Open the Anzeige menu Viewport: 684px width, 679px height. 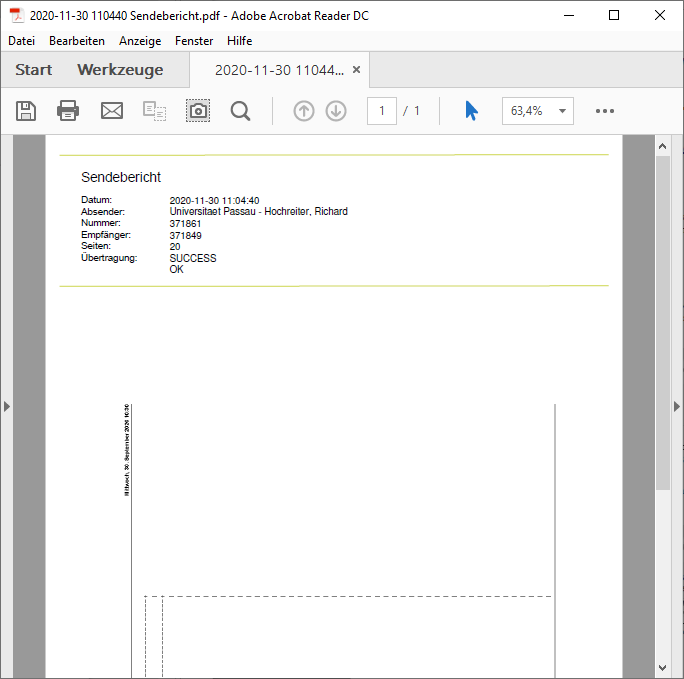point(140,41)
